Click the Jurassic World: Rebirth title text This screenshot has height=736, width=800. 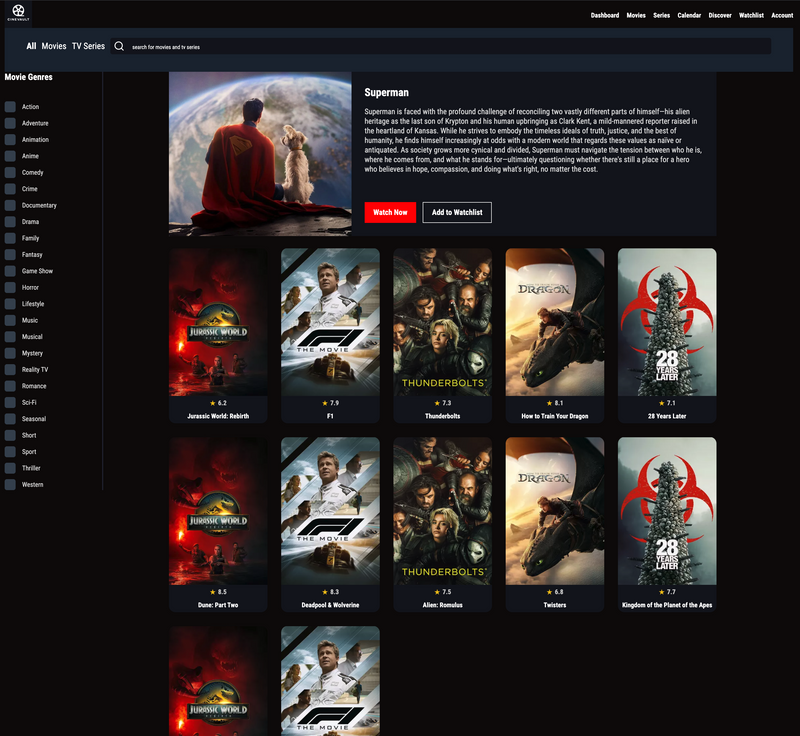[x=218, y=416]
